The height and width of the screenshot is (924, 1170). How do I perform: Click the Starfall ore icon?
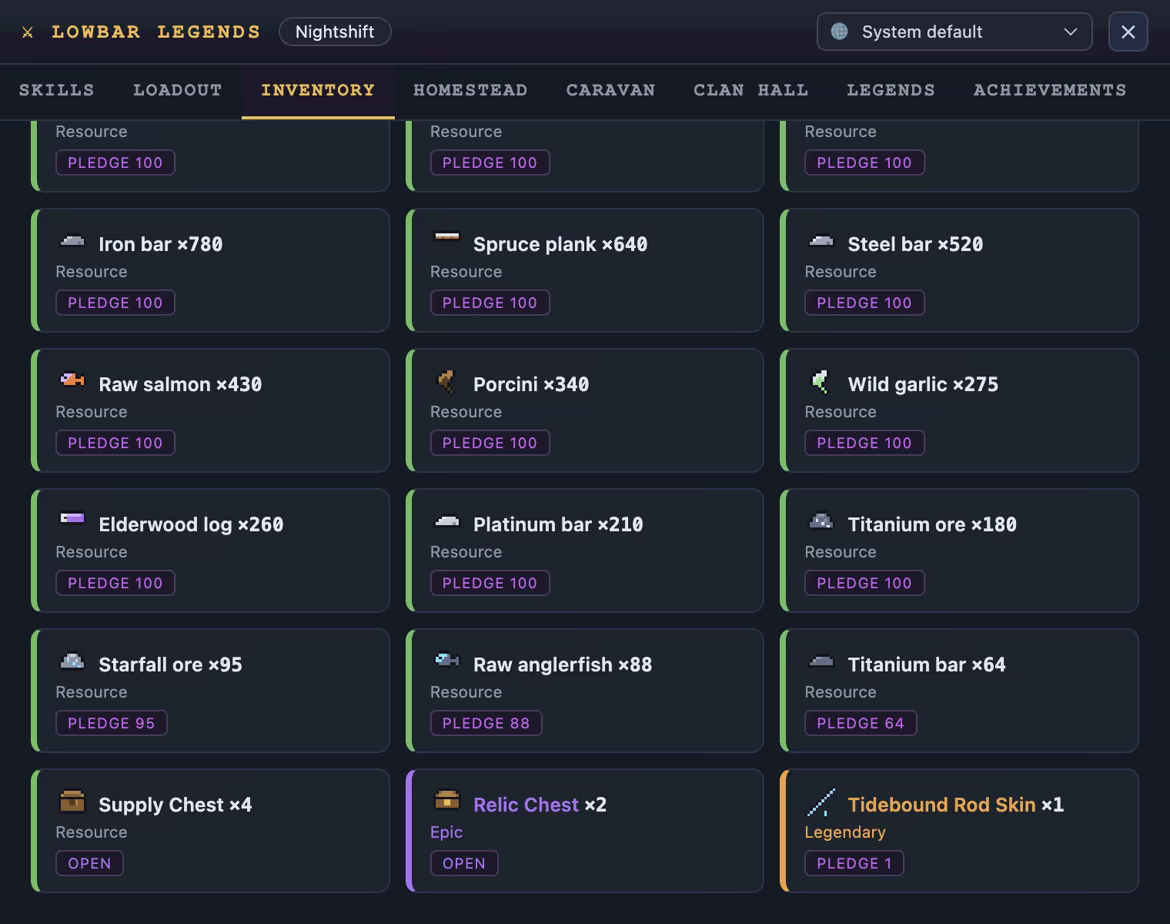point(72,661)
